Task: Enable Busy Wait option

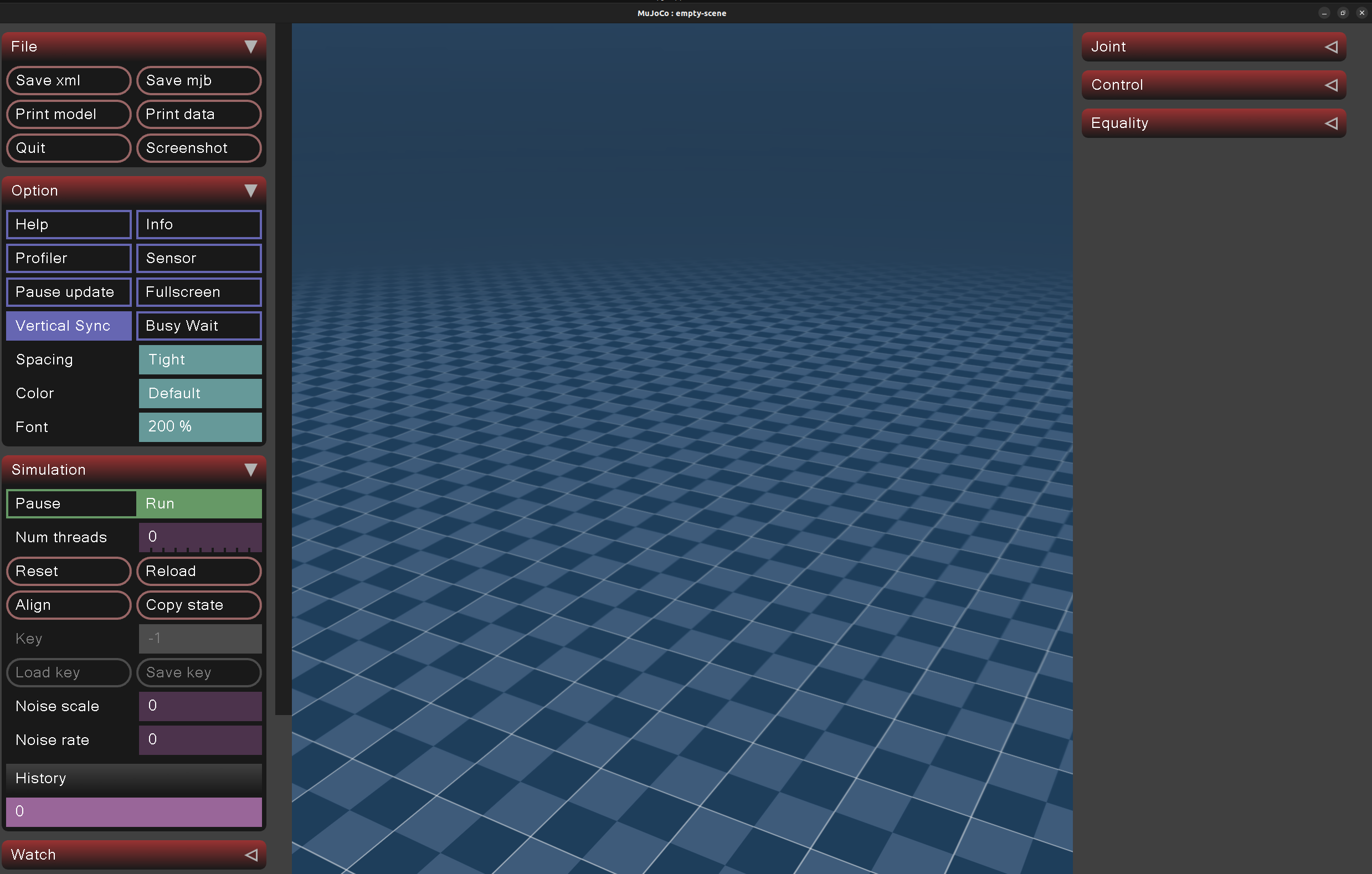Action: [199, 326]
